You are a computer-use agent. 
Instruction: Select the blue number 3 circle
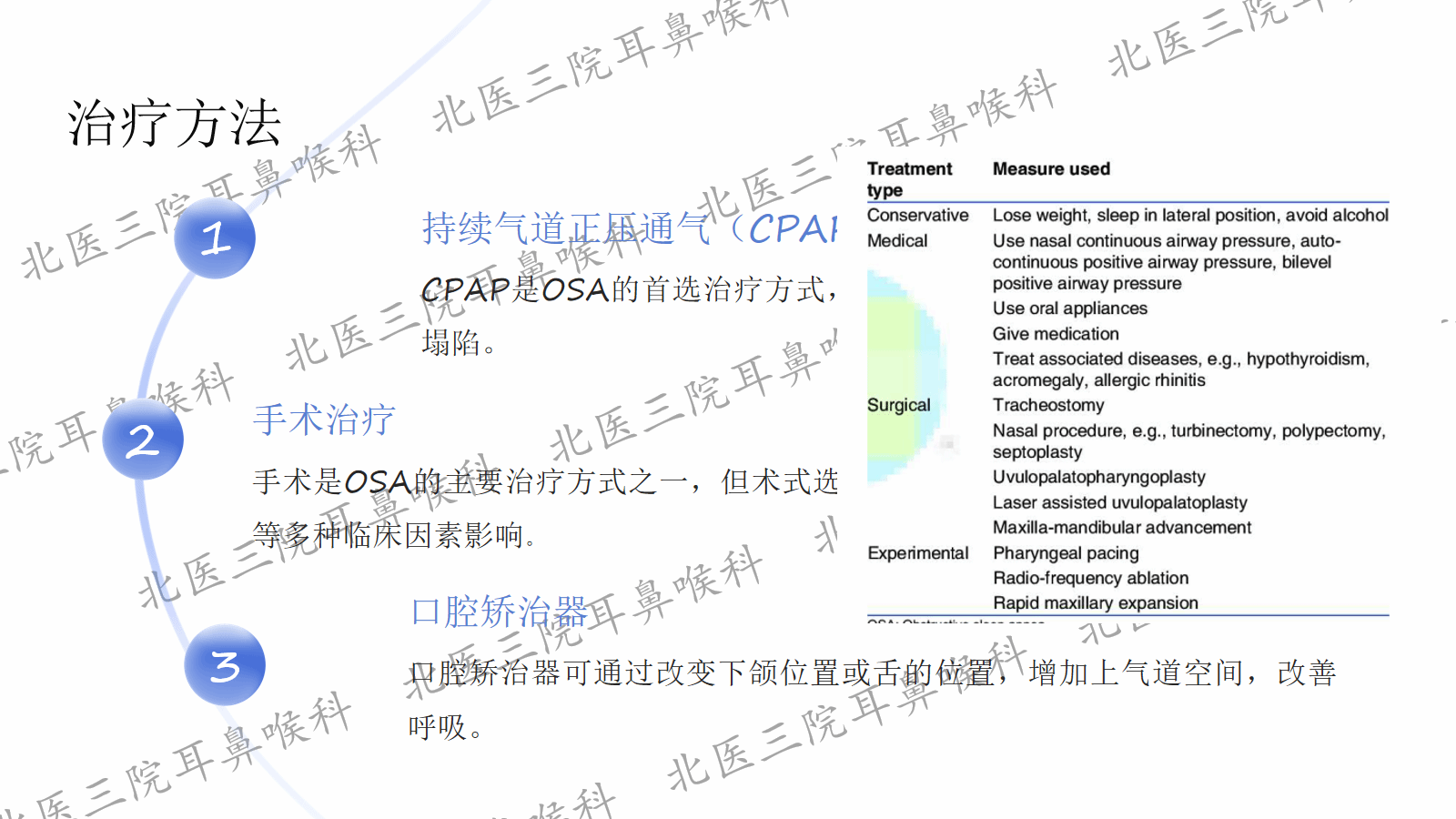point(225,665)
